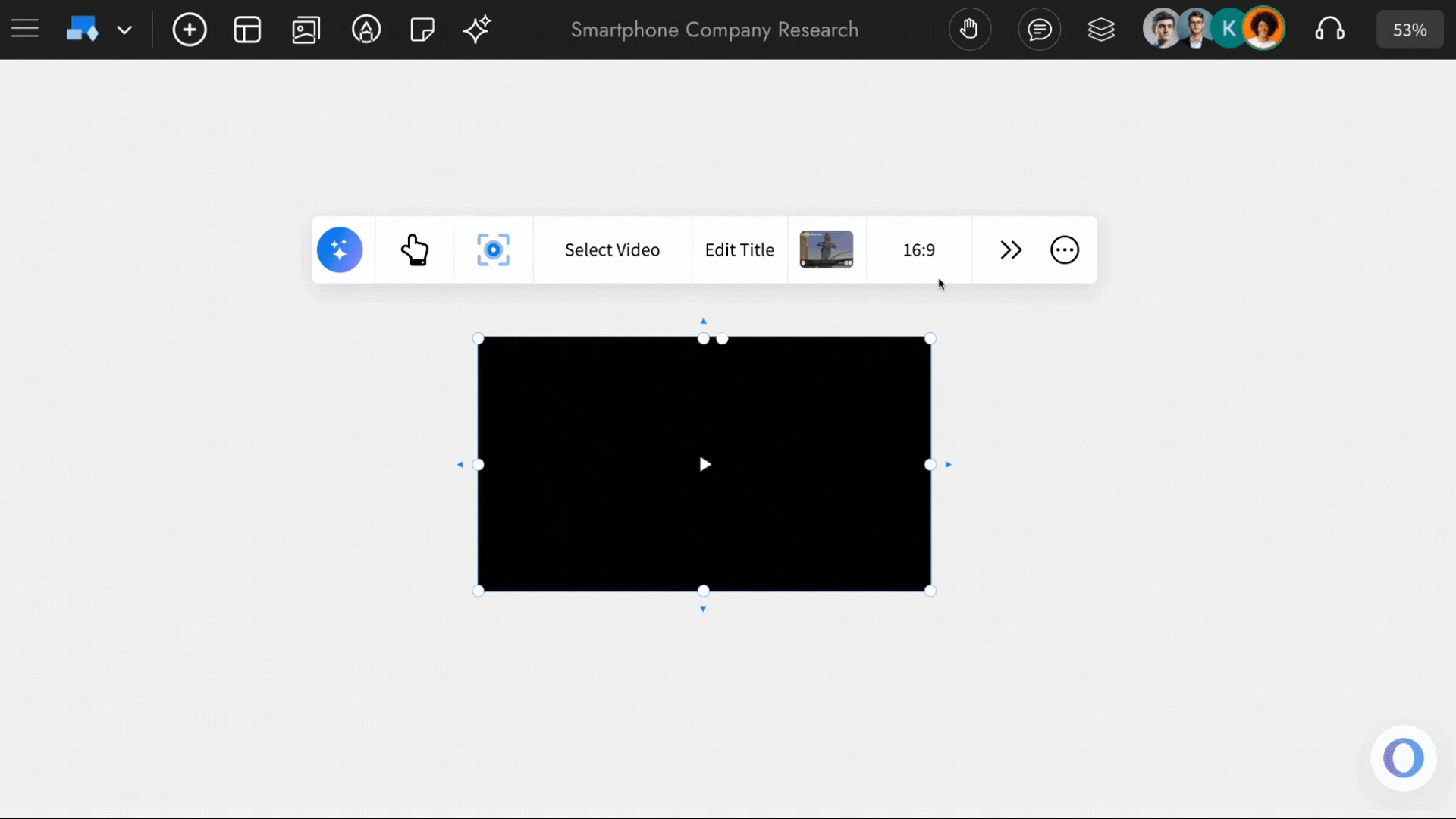Image resolution: width=1456 pixels, height=819 pixels.
Task: Select the pen drawing tool
Action: point(367,29)
